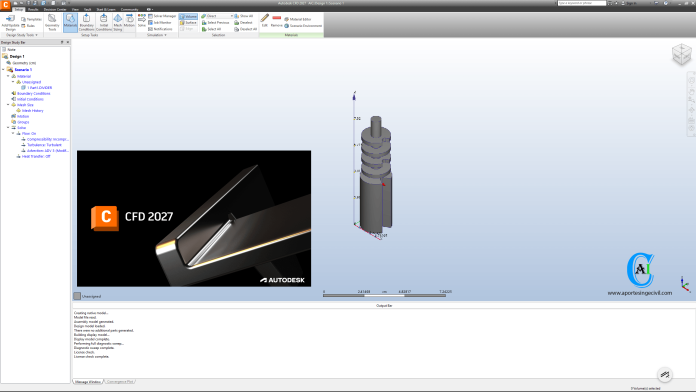Click the floating round button near status bar
The image size is (696, 392).
coord(665,375)
